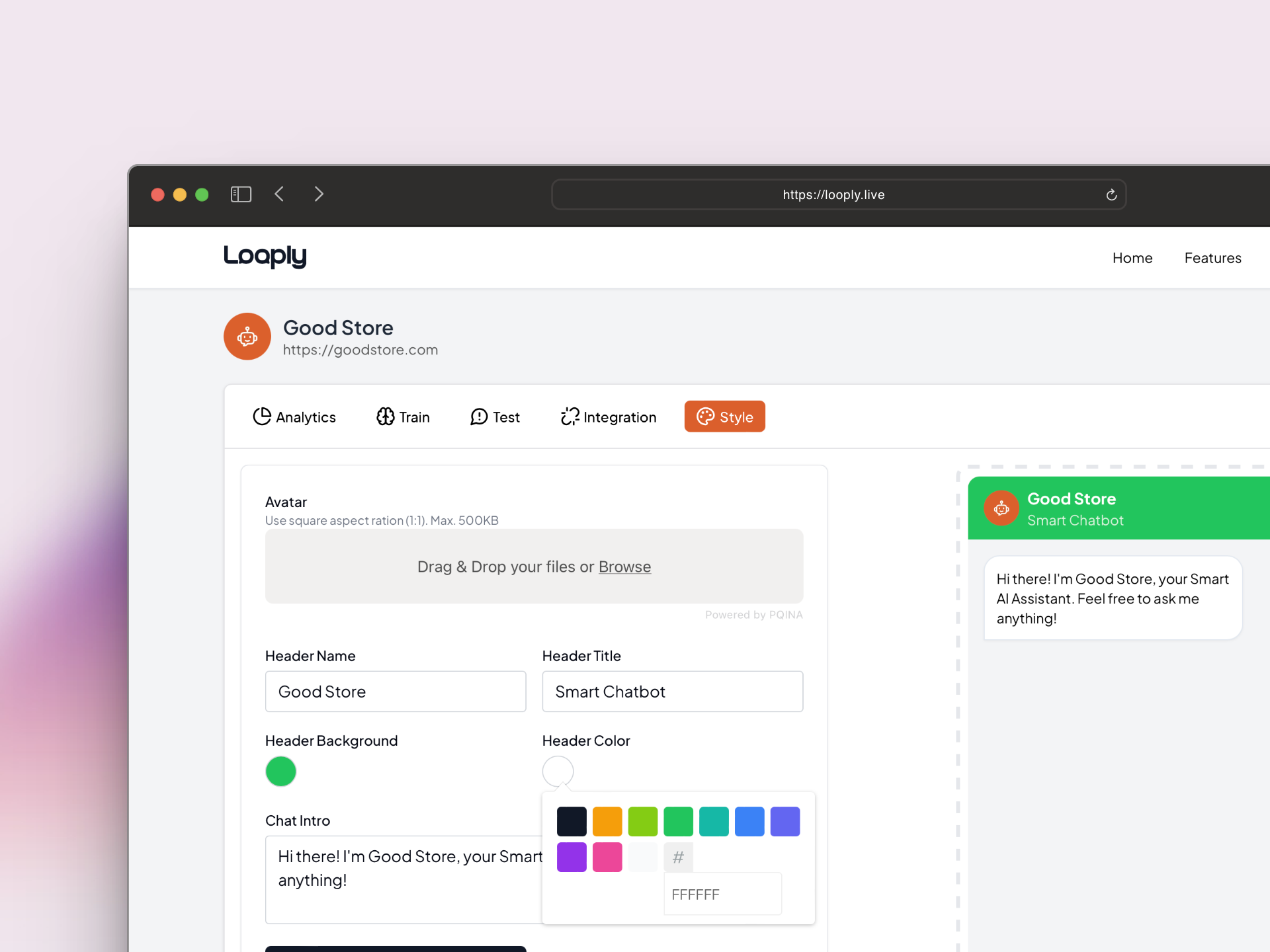Click the Header Title input field
1270x952 pixels.
(x=672, y=692)
